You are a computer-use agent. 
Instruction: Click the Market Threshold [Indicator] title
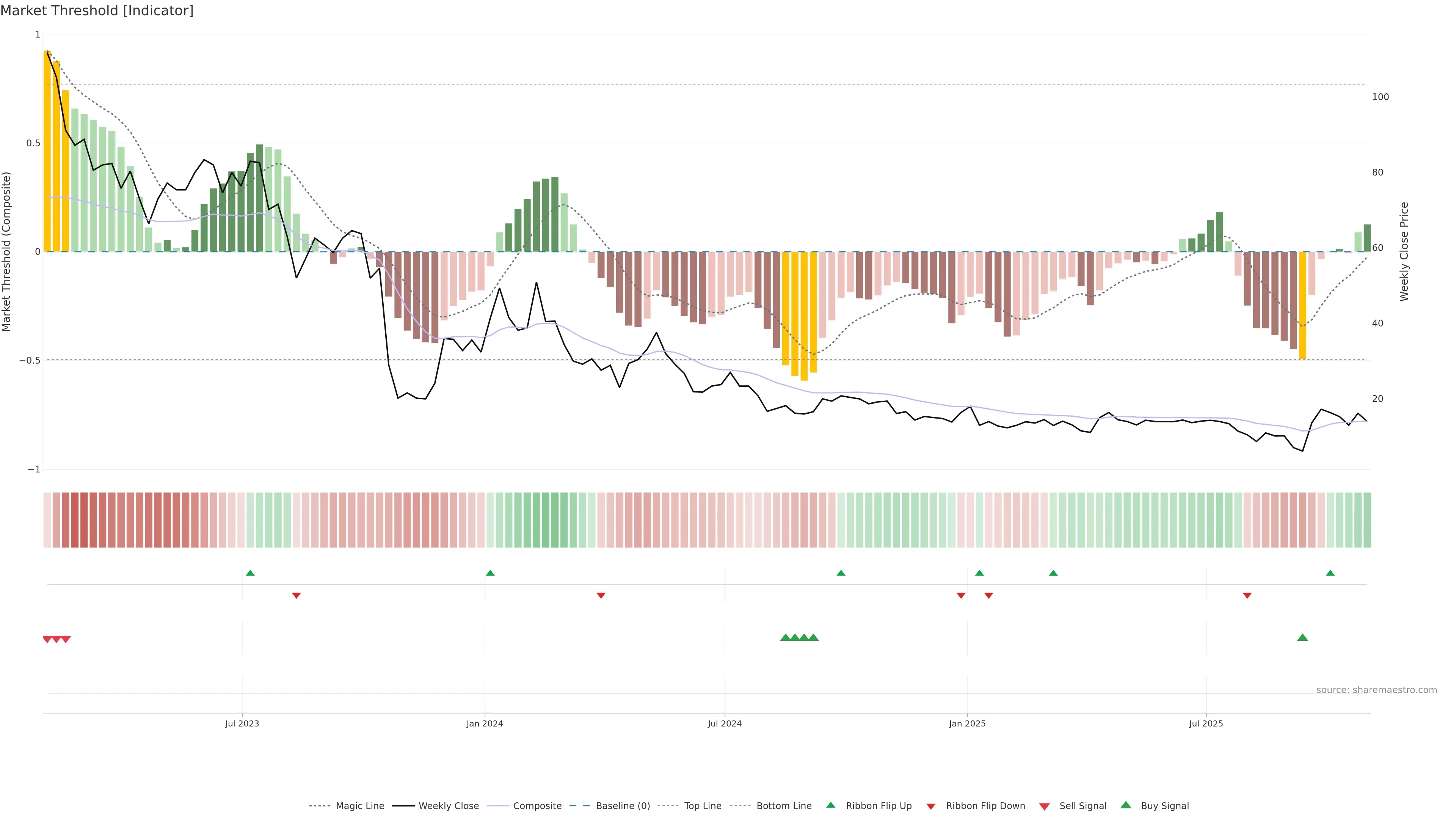tap(97, 11)
